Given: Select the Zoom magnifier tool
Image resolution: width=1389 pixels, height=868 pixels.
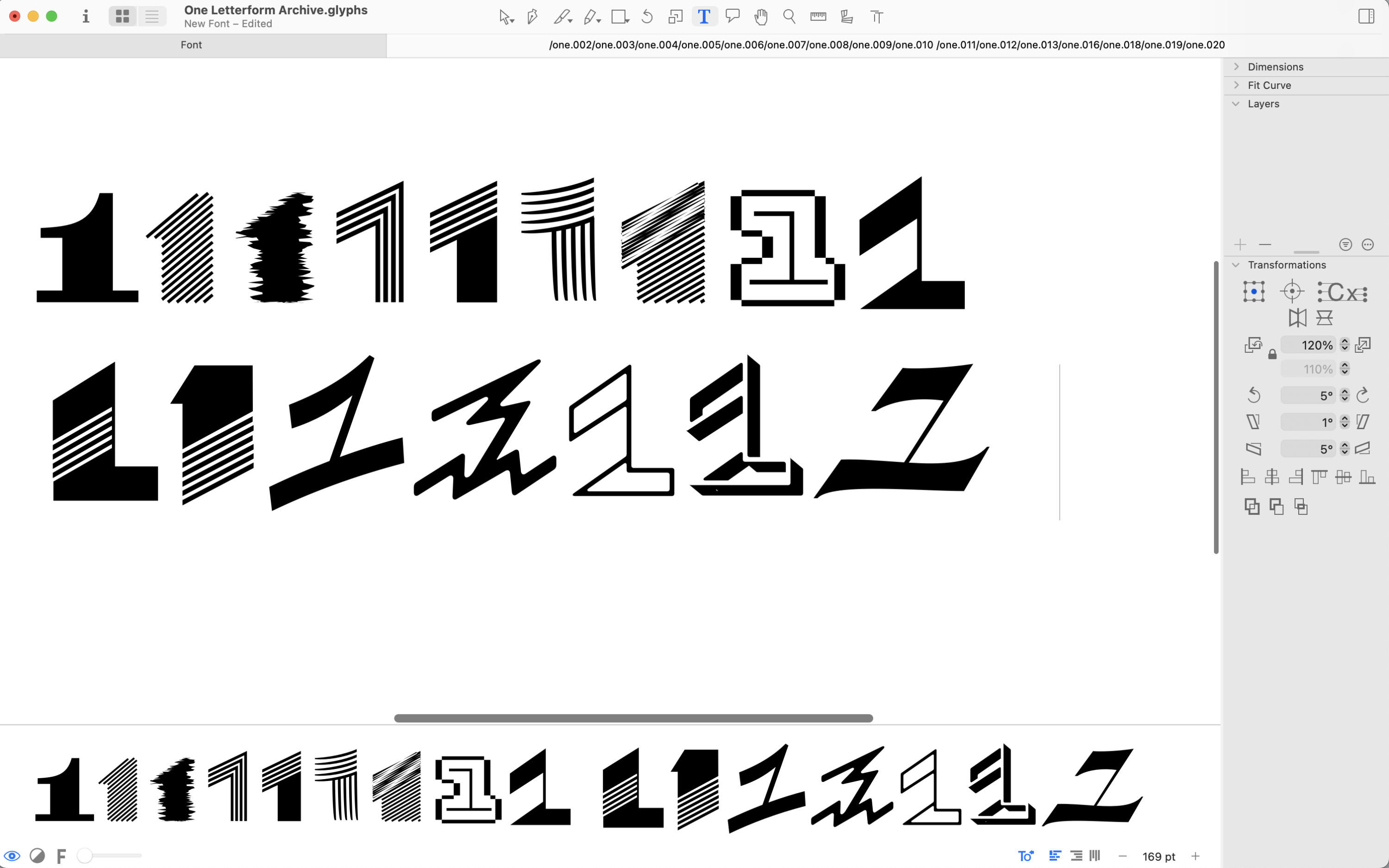Looking at the screenshot, I should pos(789,17).
